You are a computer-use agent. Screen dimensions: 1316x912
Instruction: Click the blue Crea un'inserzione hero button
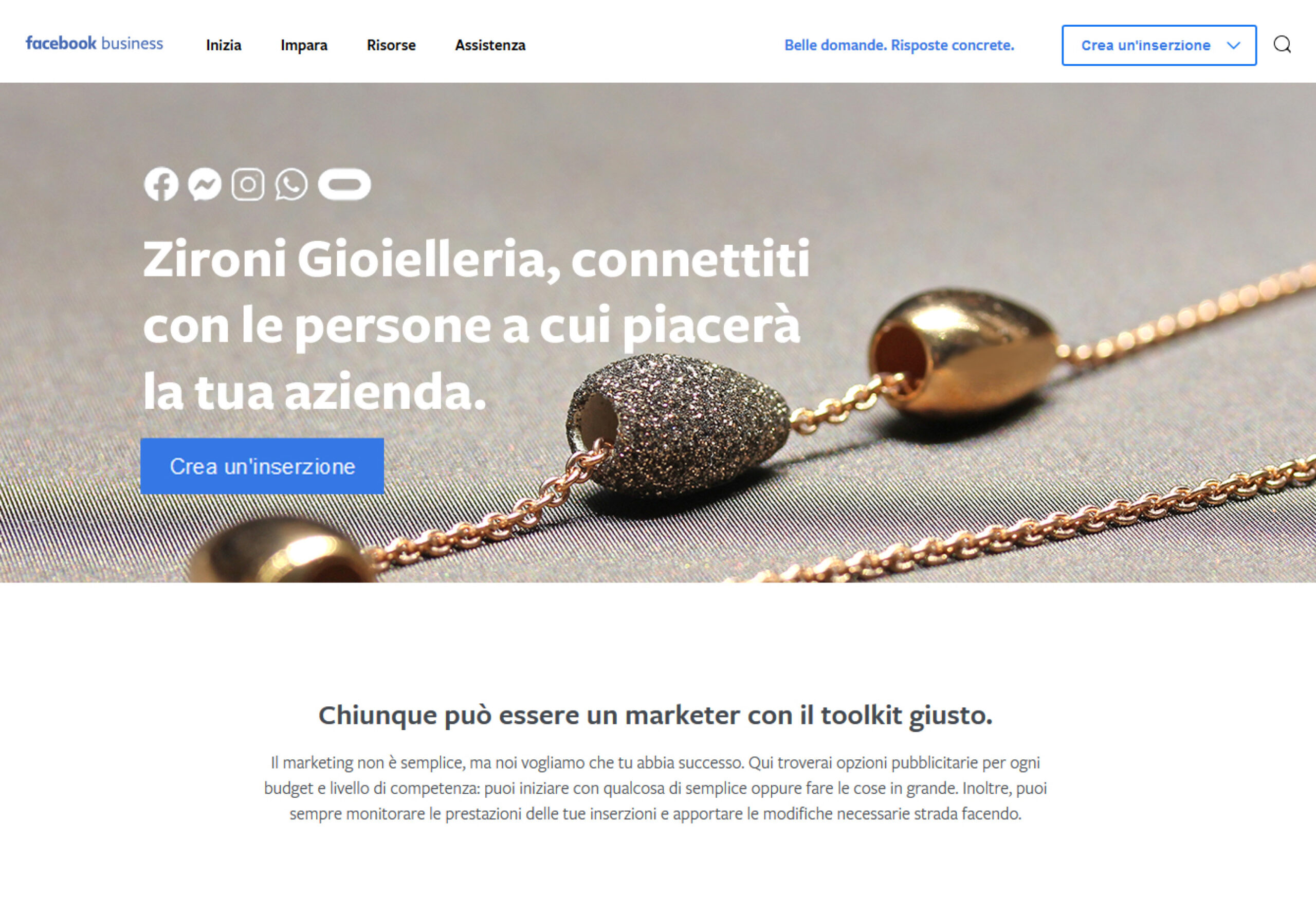point(262,466)
